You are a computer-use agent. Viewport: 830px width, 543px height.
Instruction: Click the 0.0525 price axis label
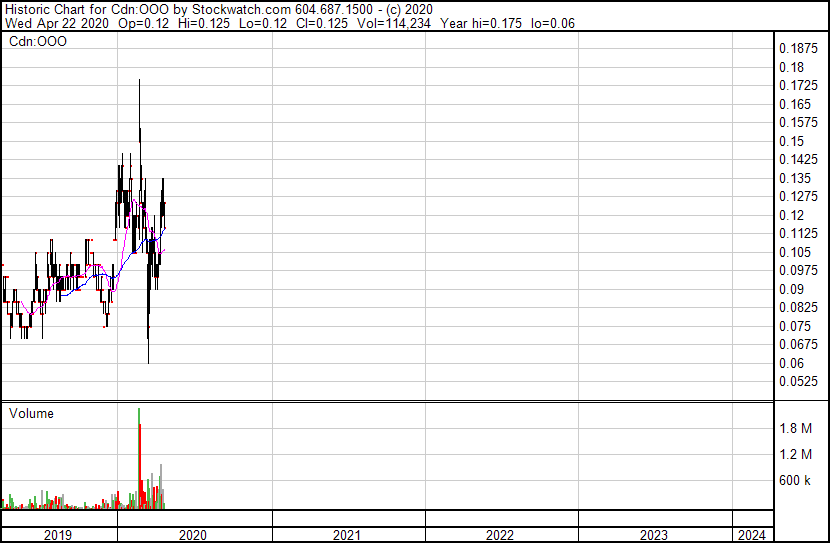(800, 381)
